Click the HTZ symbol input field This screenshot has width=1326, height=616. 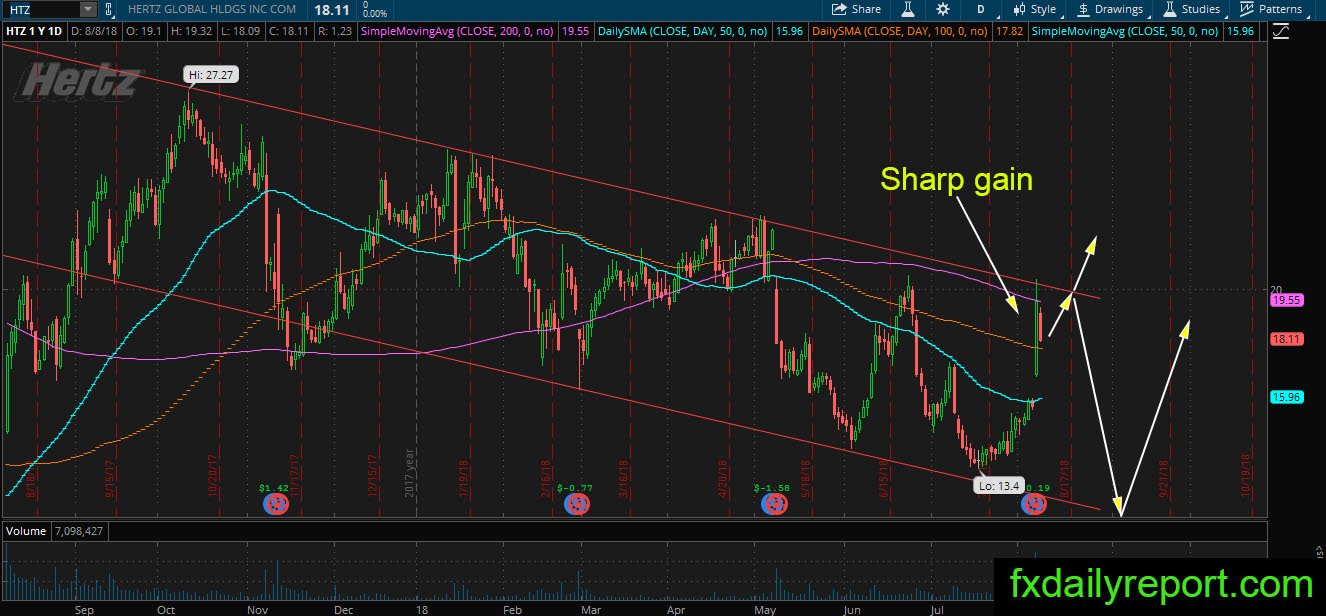pos(40,9)
